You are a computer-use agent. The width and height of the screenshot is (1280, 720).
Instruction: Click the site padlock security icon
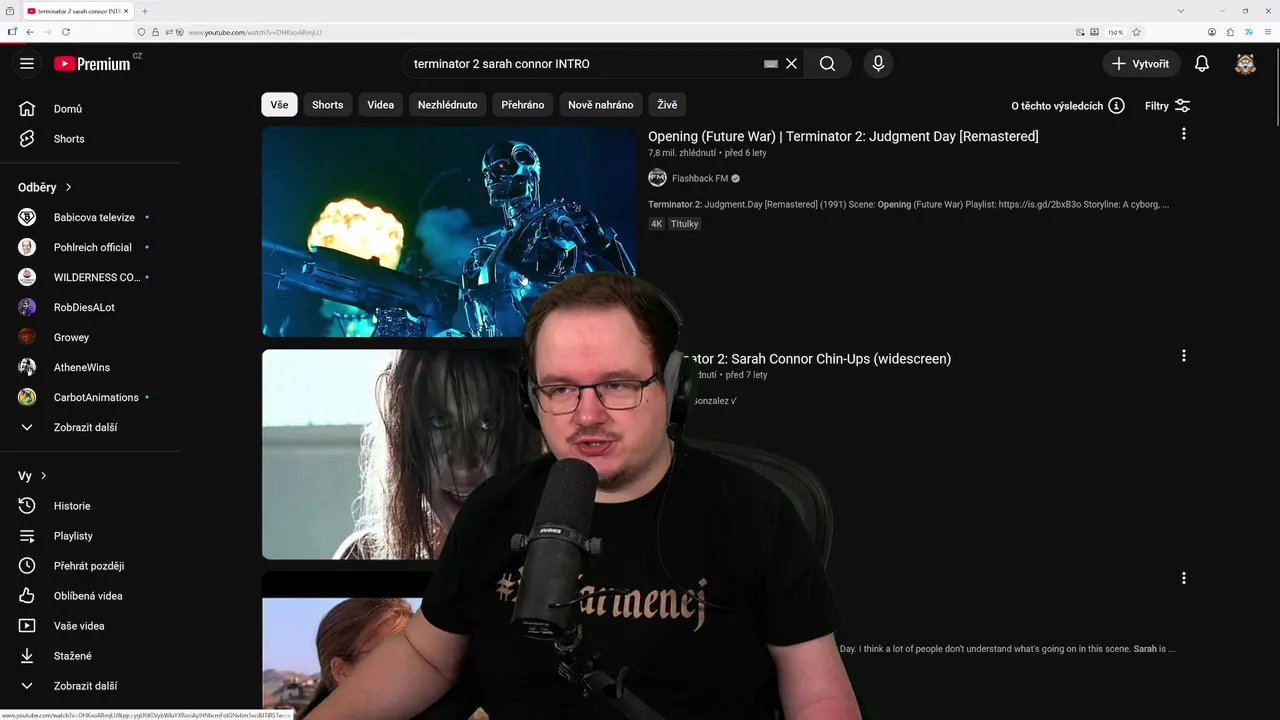(x=155, y=32)
